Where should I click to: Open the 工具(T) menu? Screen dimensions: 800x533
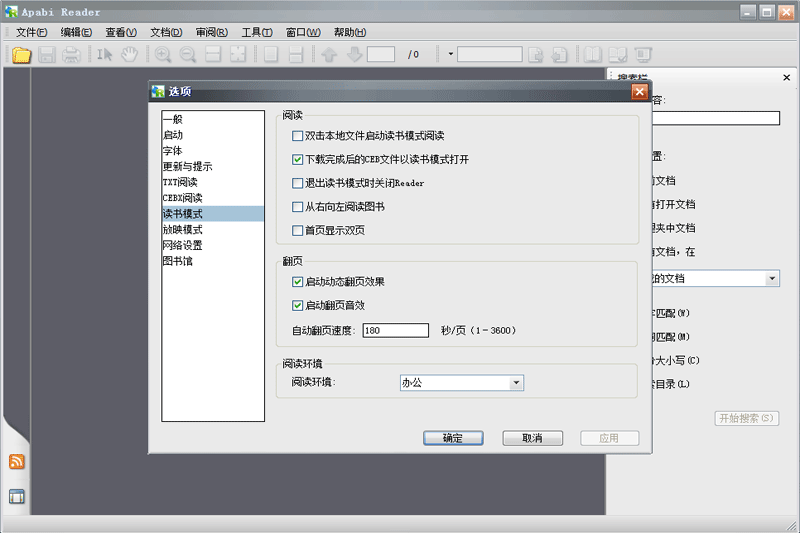coord(257,32)
